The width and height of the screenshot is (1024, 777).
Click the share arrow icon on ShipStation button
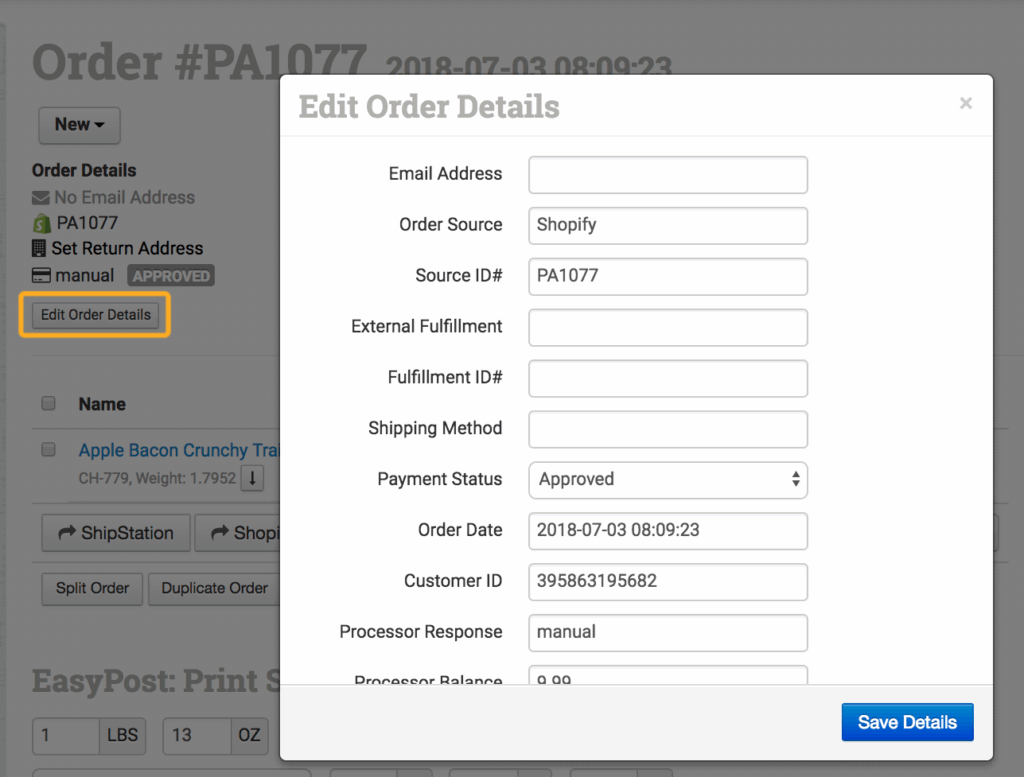tap(67, 534)
